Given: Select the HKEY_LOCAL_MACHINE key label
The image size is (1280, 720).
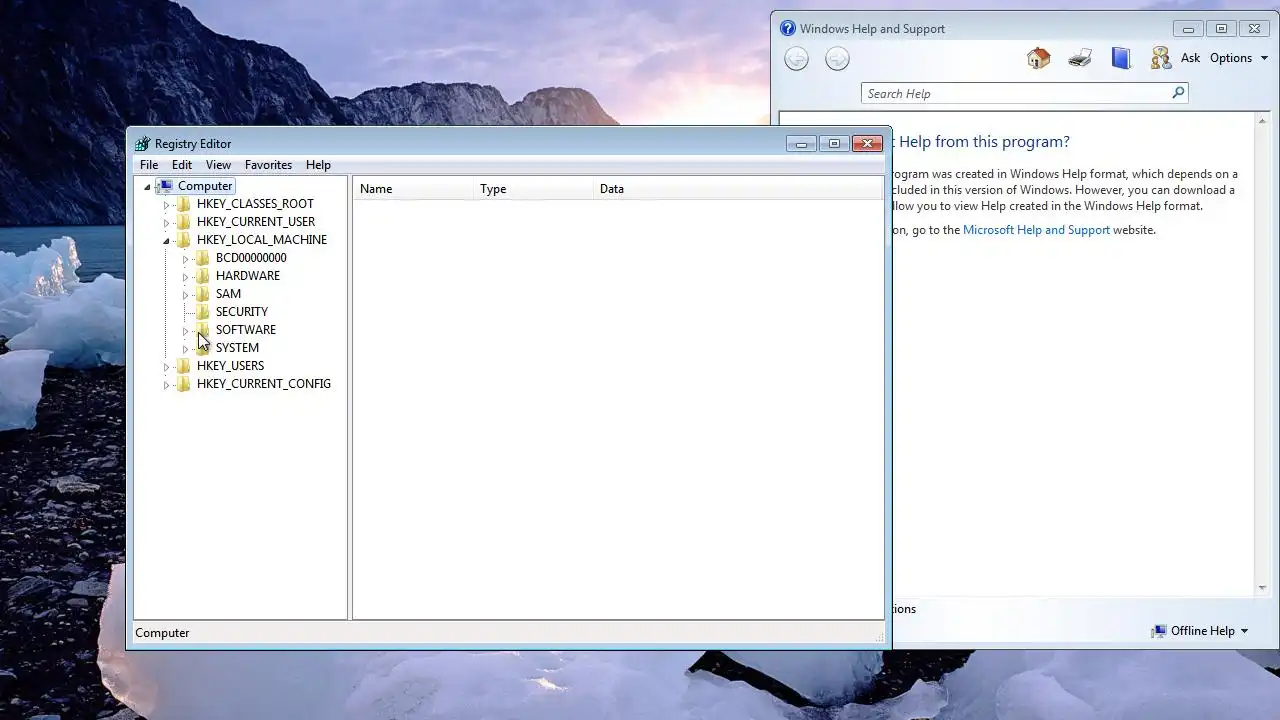Looking at the screenshot, I should click(x=262, y=240).
